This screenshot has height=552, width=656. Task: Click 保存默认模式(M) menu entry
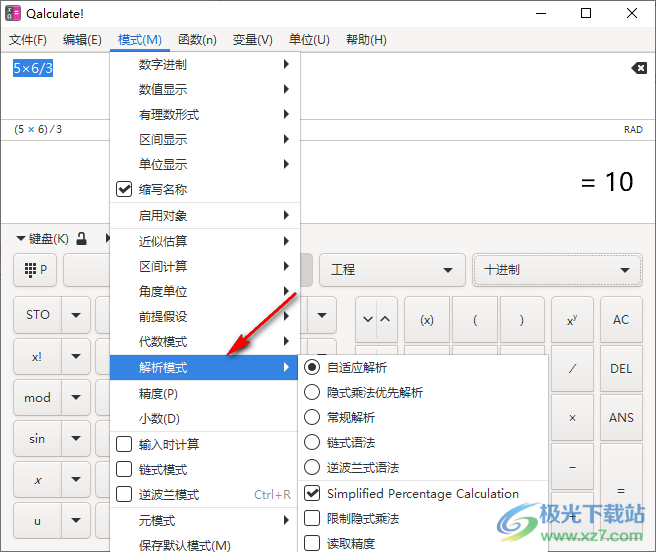click(x=205, y=545)
